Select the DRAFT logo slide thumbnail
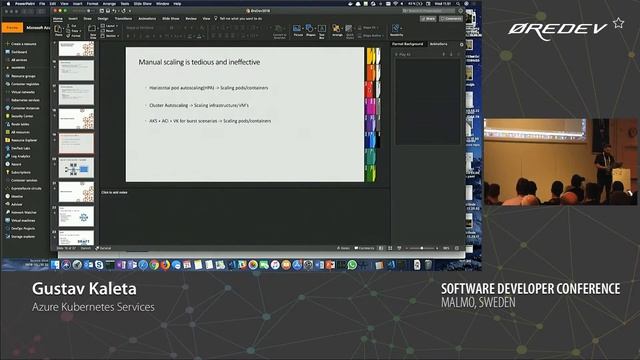The height and width of the screenshot is (360, 640). coord(76,238)
